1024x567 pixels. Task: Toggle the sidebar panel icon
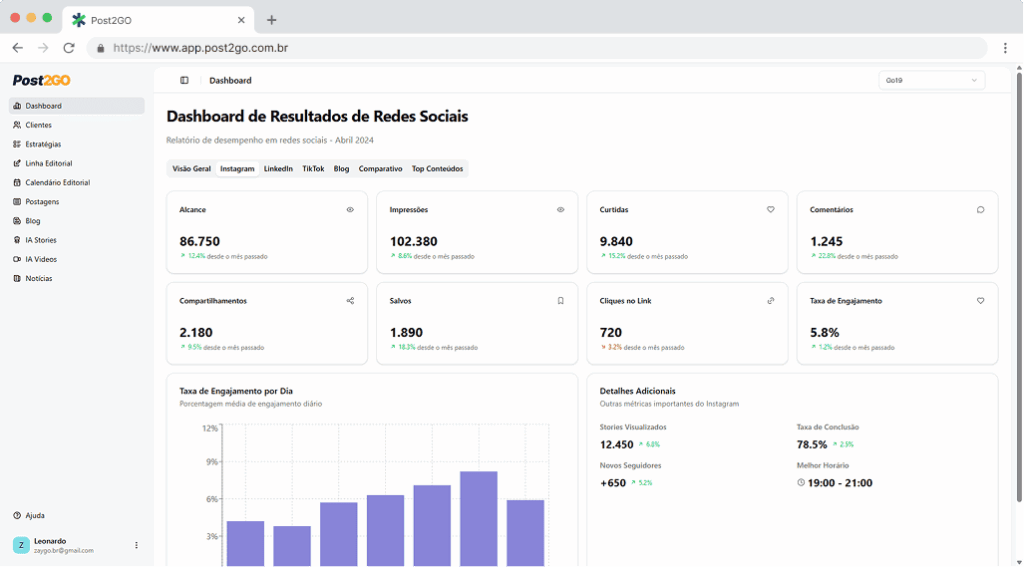(x=184, y=80)
